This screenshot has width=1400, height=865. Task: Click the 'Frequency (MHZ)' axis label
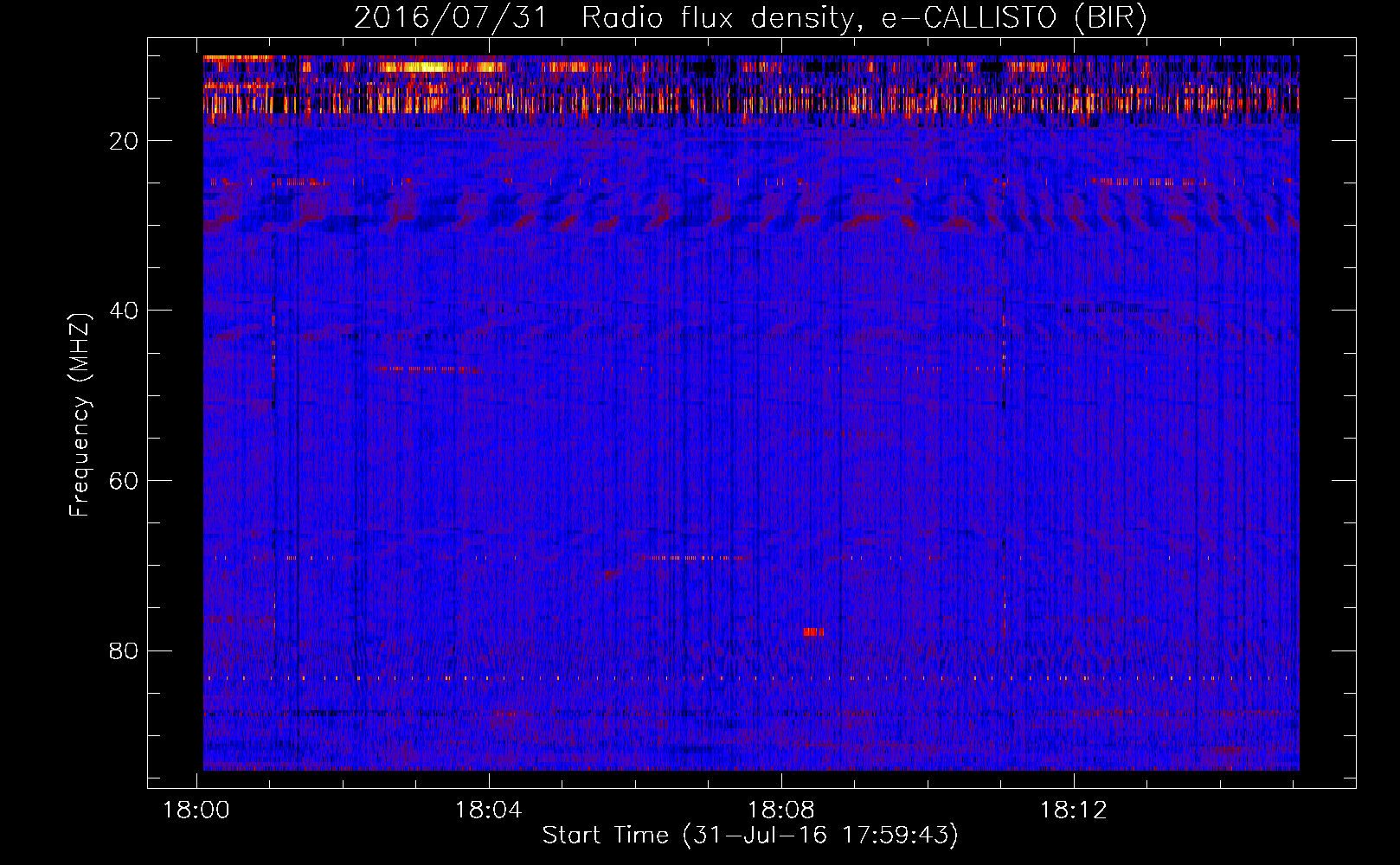point(80,415)
